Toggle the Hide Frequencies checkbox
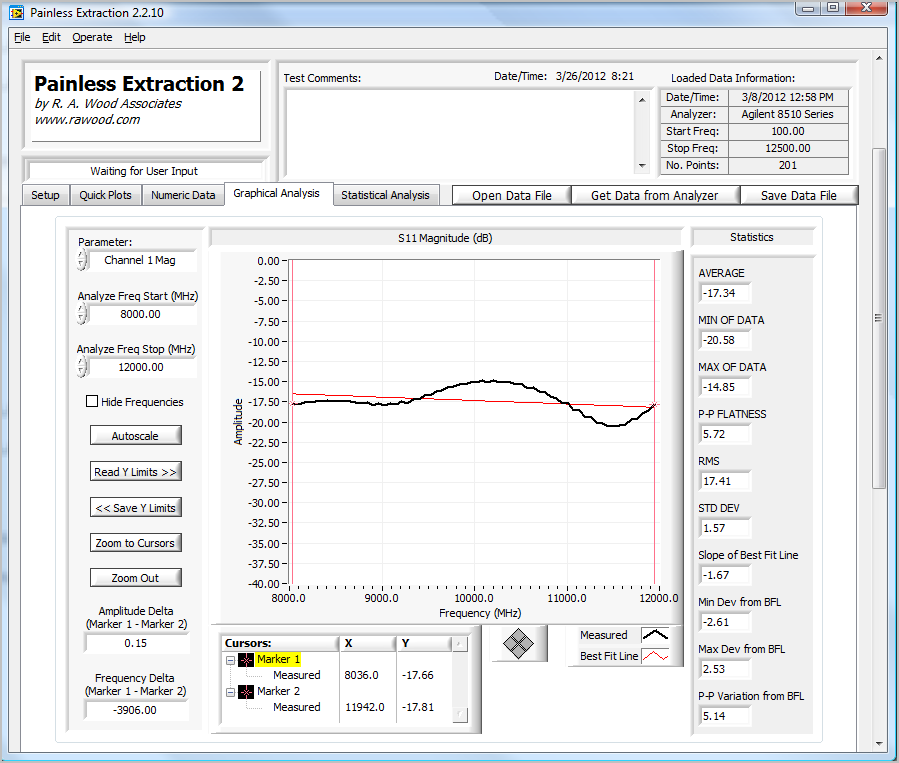899x763 pixels. click(x=92, y=401)
